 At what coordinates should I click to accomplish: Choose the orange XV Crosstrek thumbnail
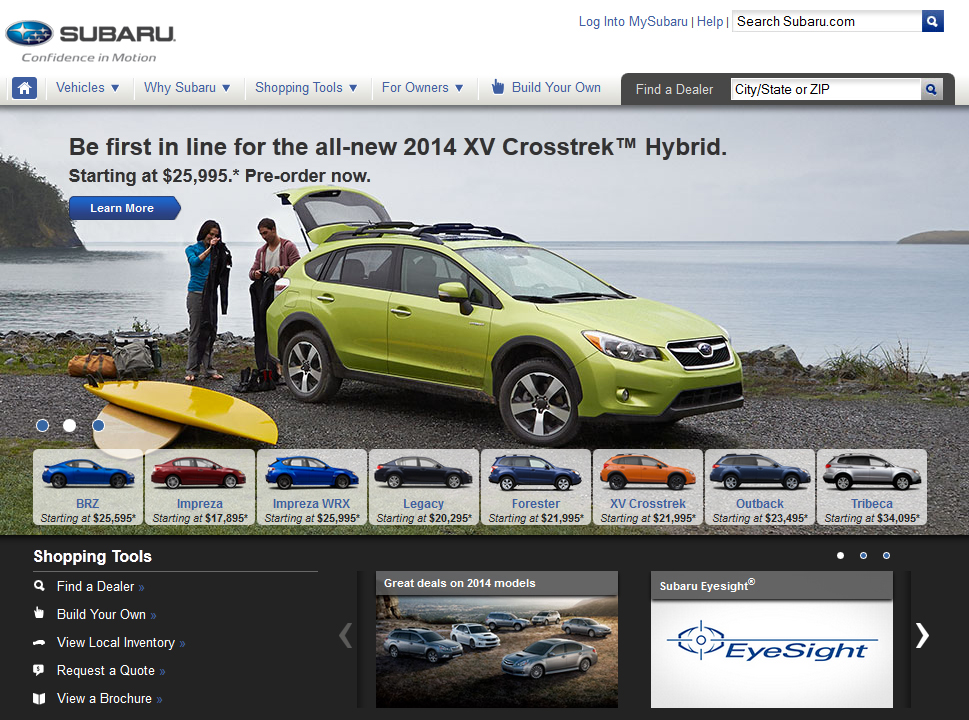[648, 487]
